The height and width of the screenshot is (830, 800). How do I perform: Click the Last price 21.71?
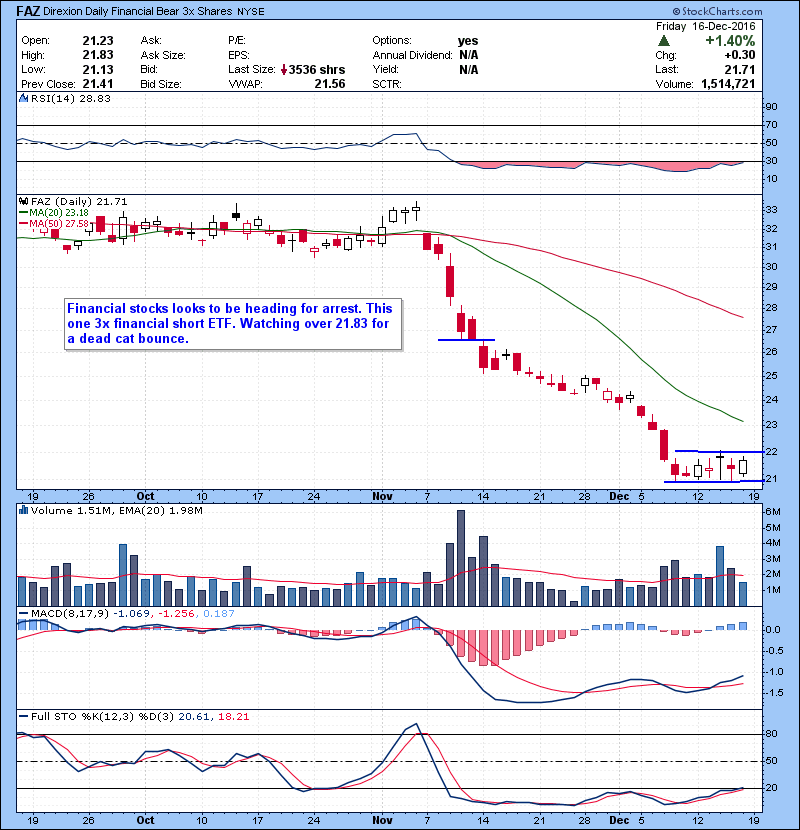pyautogui.click(x=740, y=69)
